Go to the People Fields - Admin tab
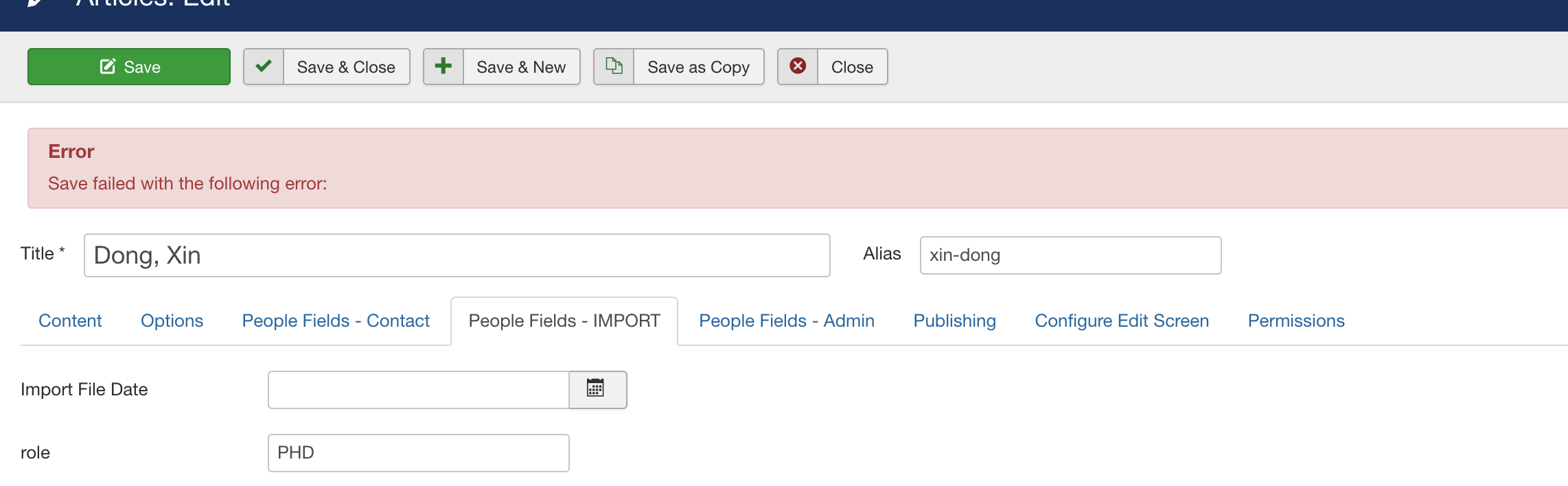Viewport: 1568px width, 486px height. pos(786,321)
